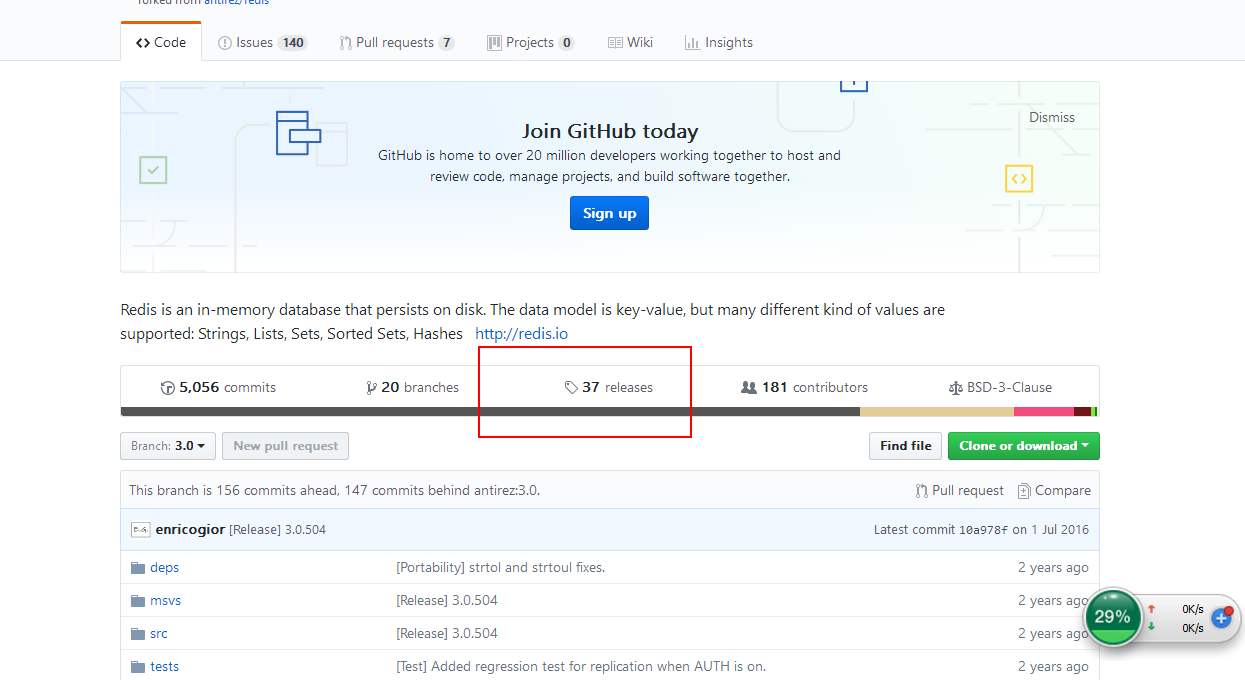Click the Find file button

coord(905,446)
